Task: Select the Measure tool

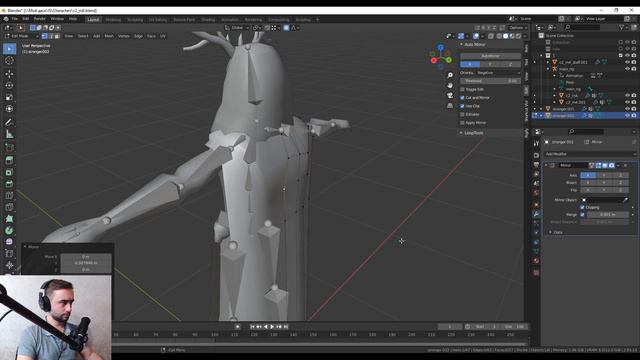Action: tap(9, 134)
